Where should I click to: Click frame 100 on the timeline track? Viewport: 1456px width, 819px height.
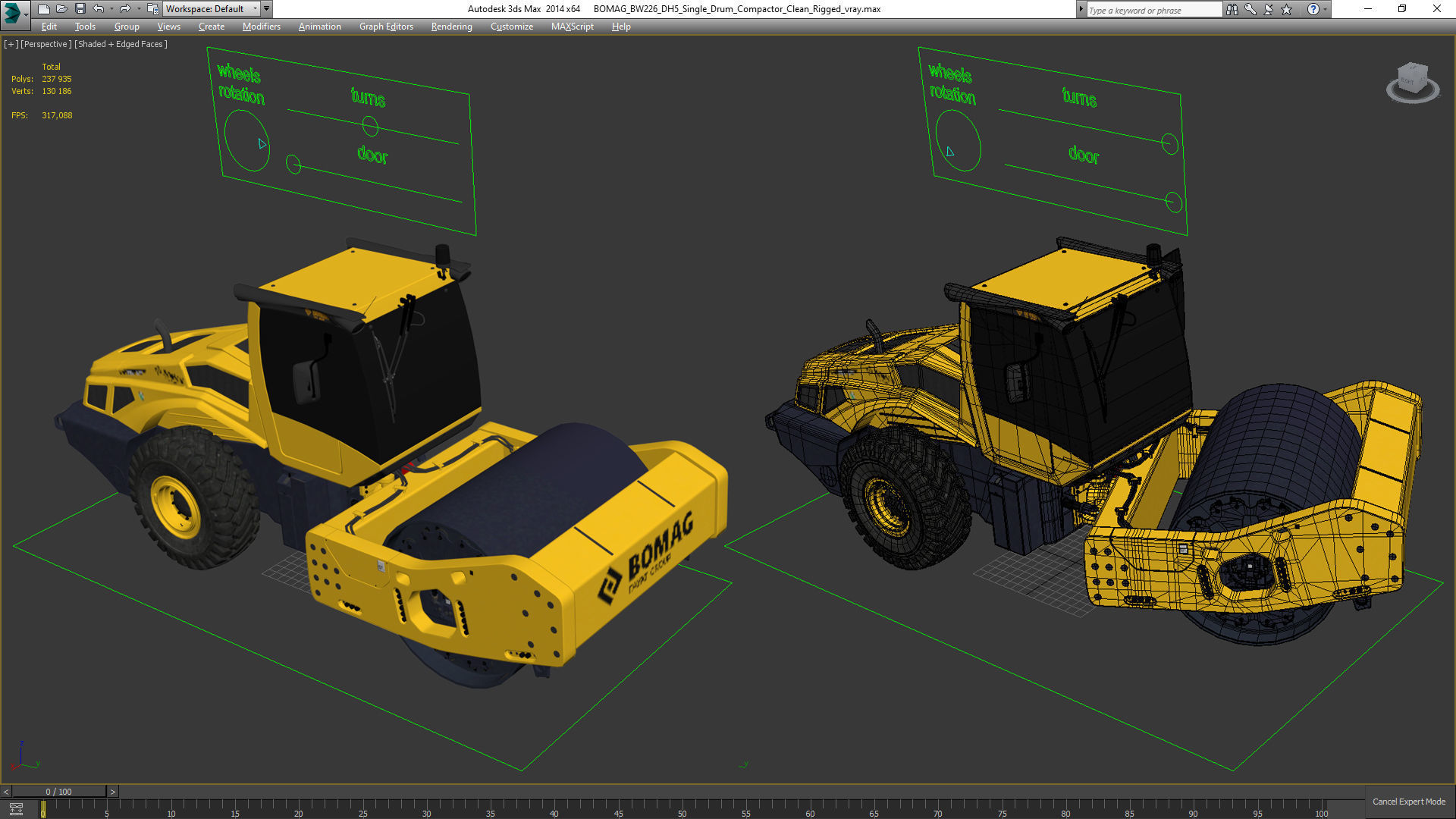(x=1321, y=808)
